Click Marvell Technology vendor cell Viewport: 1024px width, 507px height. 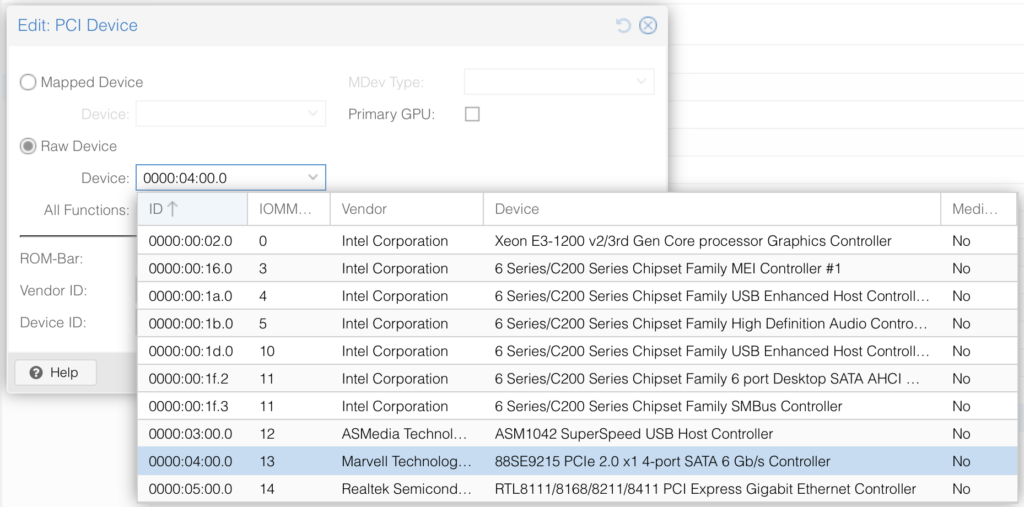[406, 461]
